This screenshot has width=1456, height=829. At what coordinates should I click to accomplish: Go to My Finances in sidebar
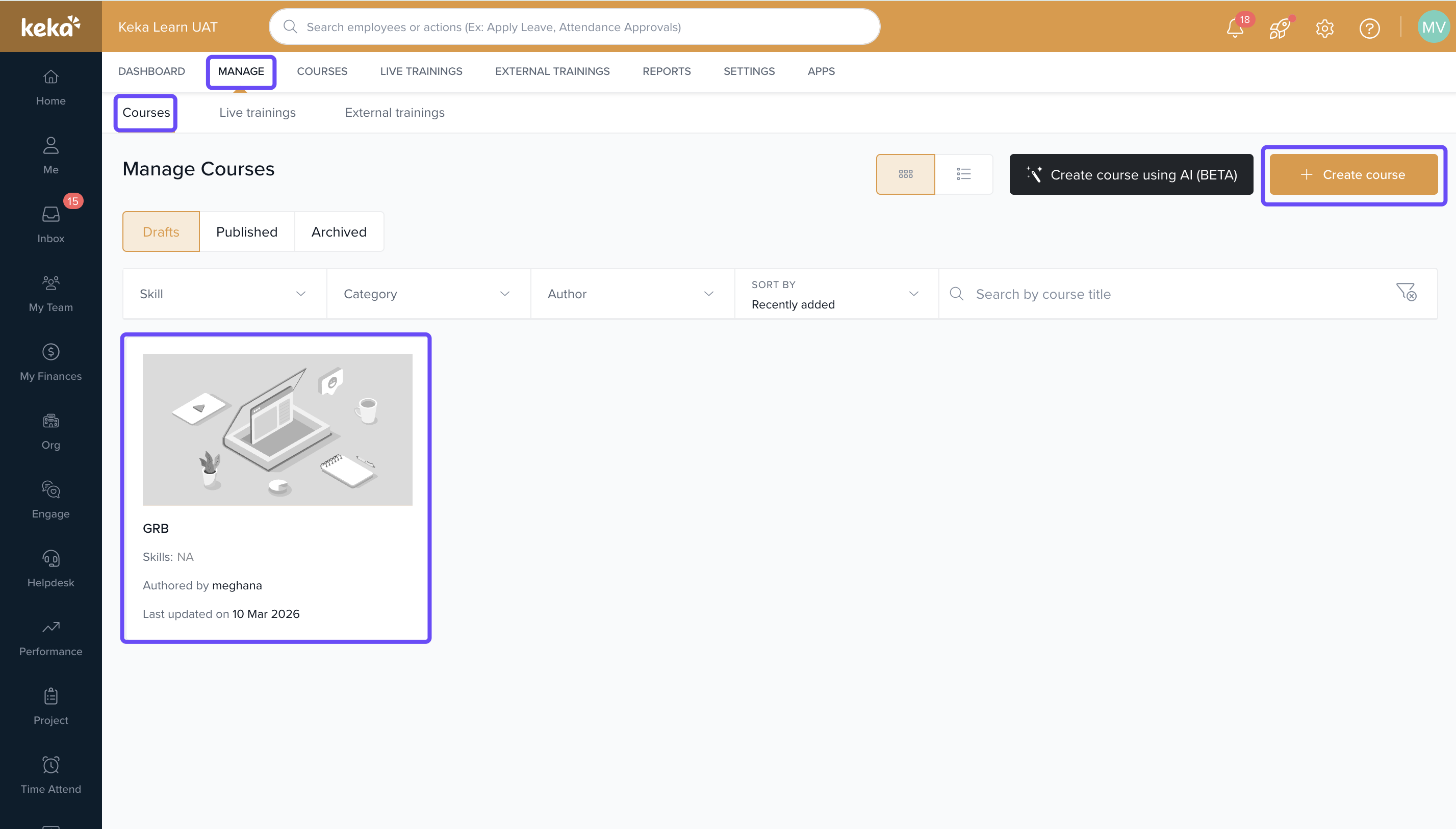tap(50, 362)
